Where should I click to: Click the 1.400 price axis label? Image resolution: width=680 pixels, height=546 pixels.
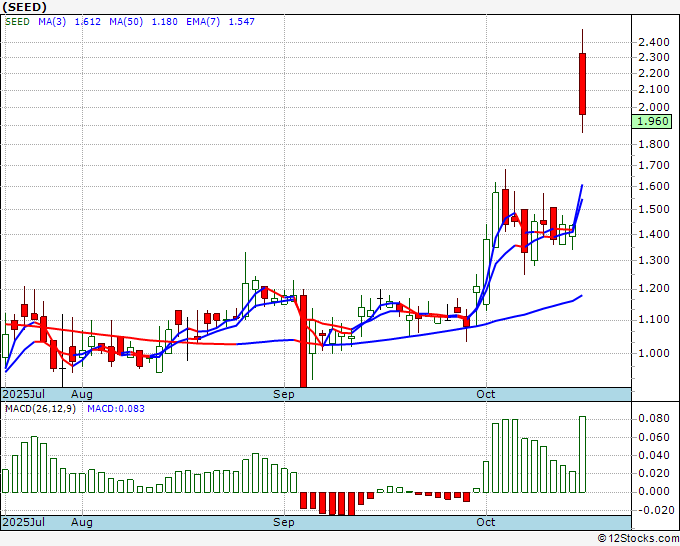(x=654, y=234)
